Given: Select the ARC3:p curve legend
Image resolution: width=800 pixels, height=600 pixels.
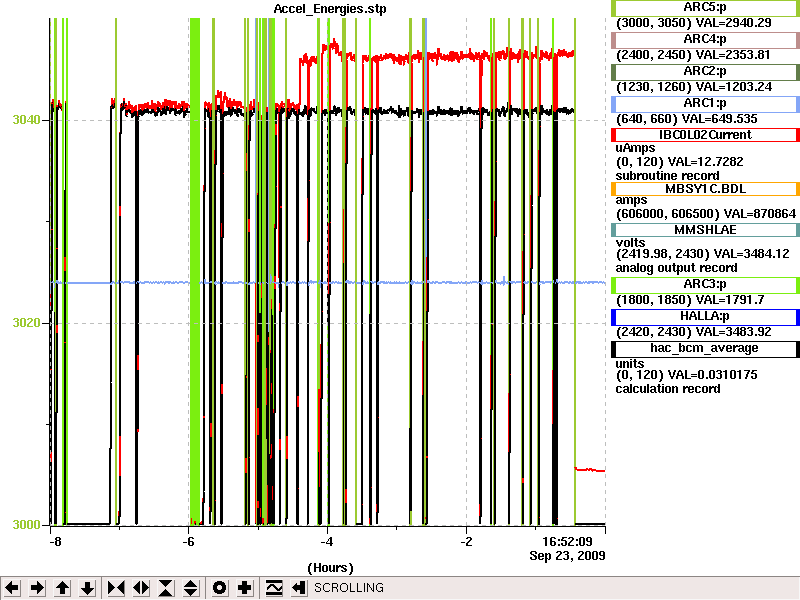Looking at the screenshot, I should [705, 285].
